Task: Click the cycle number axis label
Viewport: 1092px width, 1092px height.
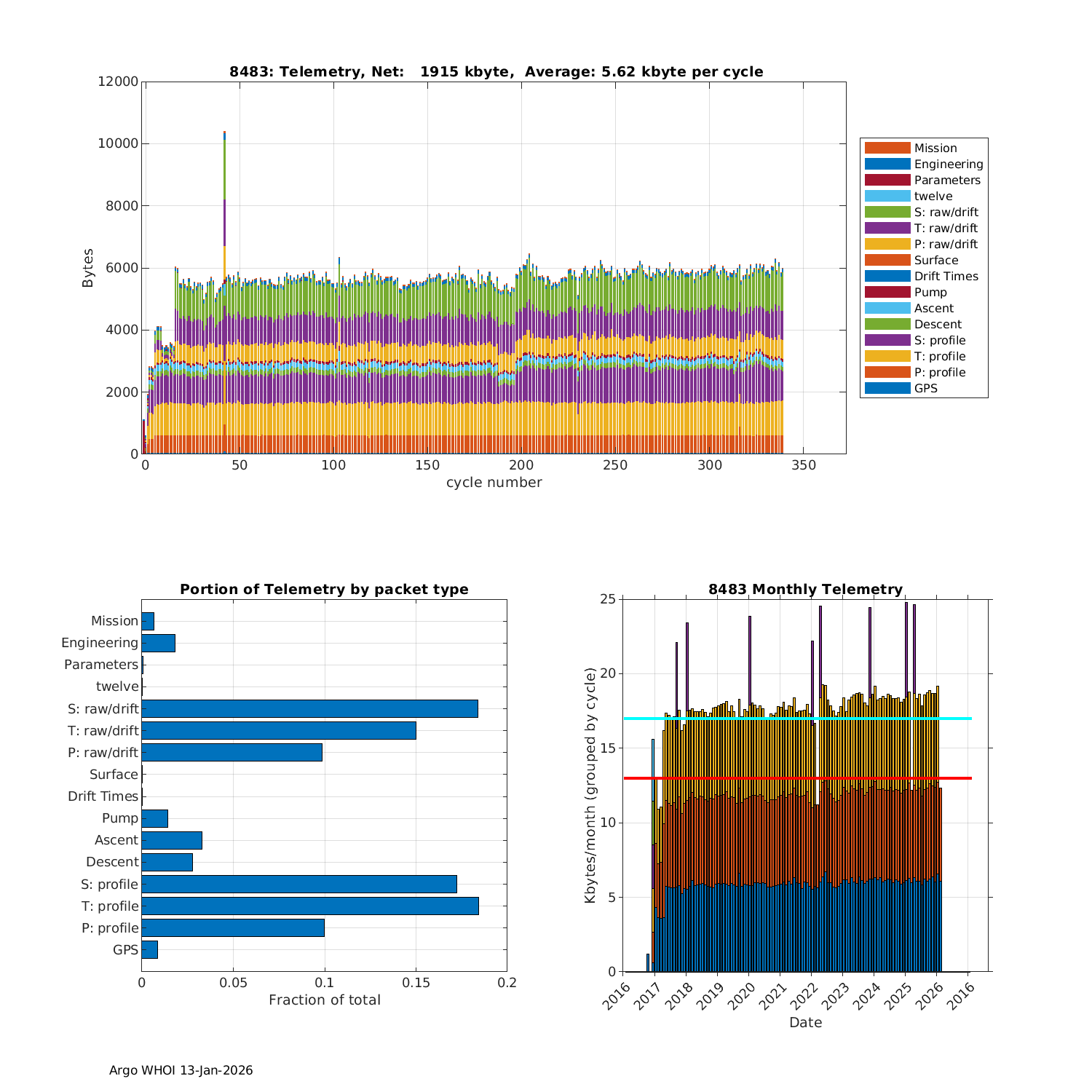Action: (x=494, y=482)
